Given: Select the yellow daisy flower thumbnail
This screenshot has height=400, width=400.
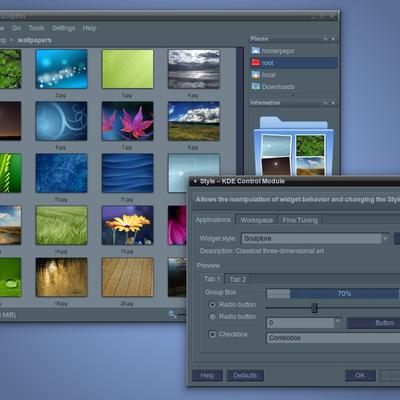Looking at the screenshot, I should click(x=128, y=225).
